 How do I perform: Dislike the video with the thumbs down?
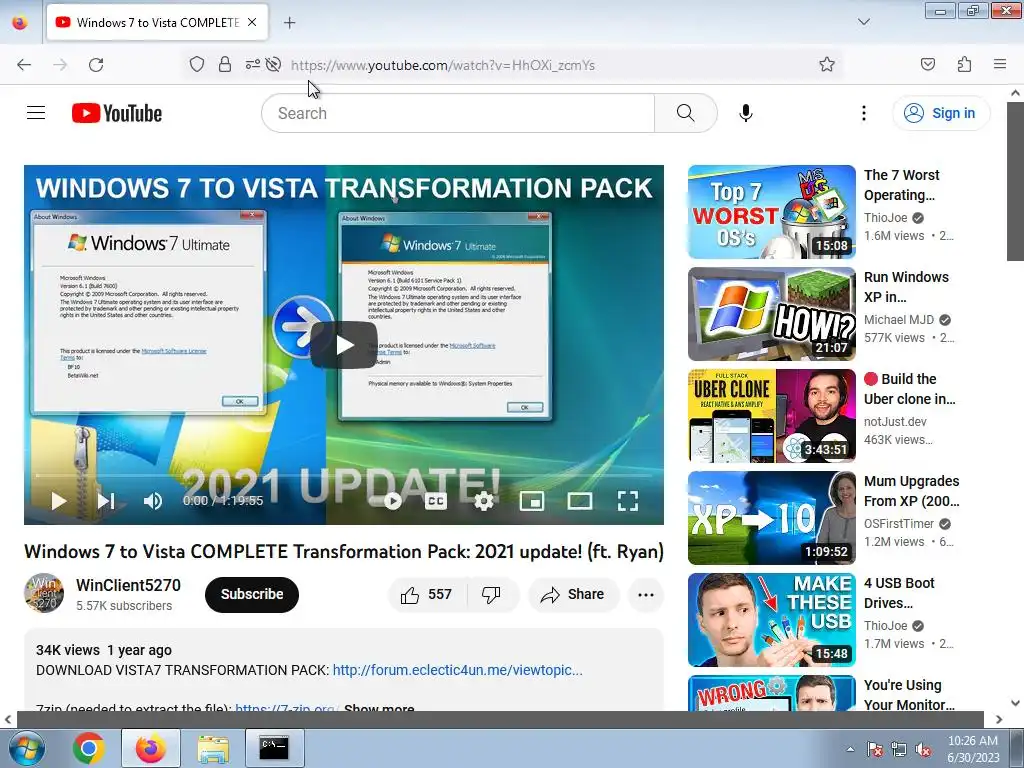point(493,594)
